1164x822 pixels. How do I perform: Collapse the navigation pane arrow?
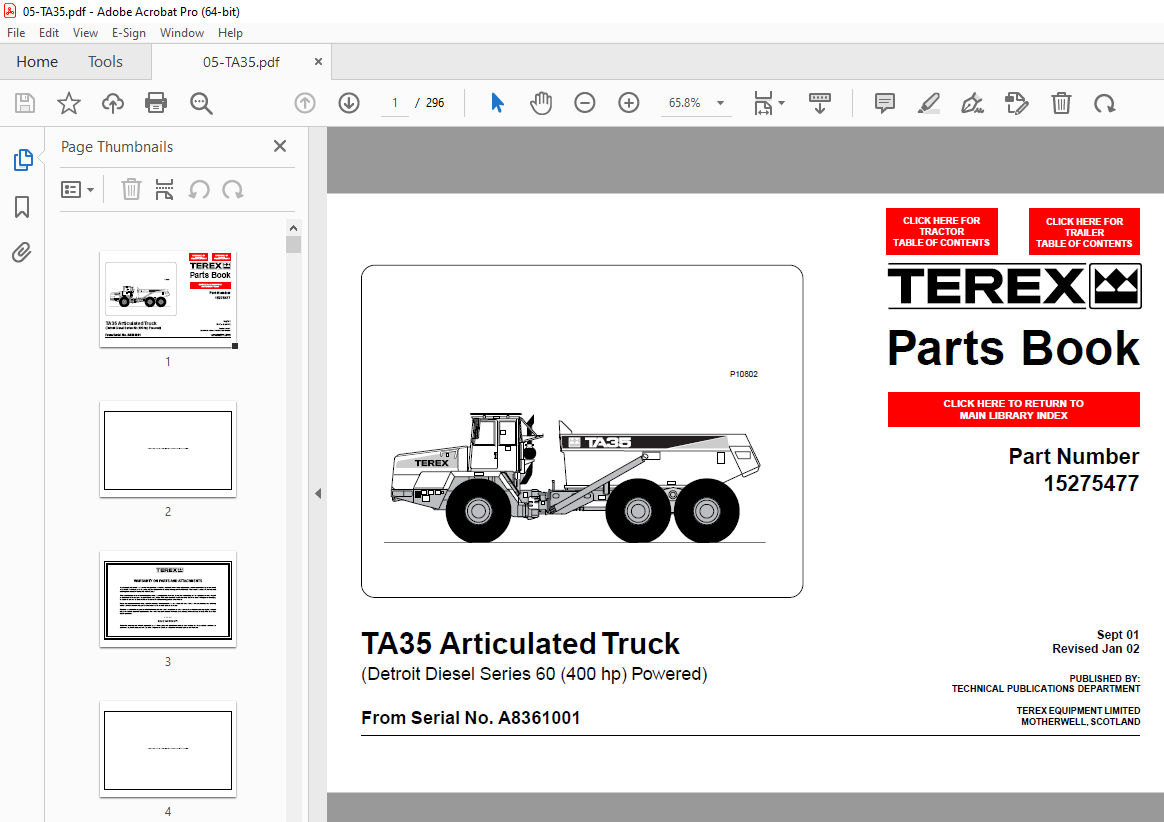[x=318, y=493]
